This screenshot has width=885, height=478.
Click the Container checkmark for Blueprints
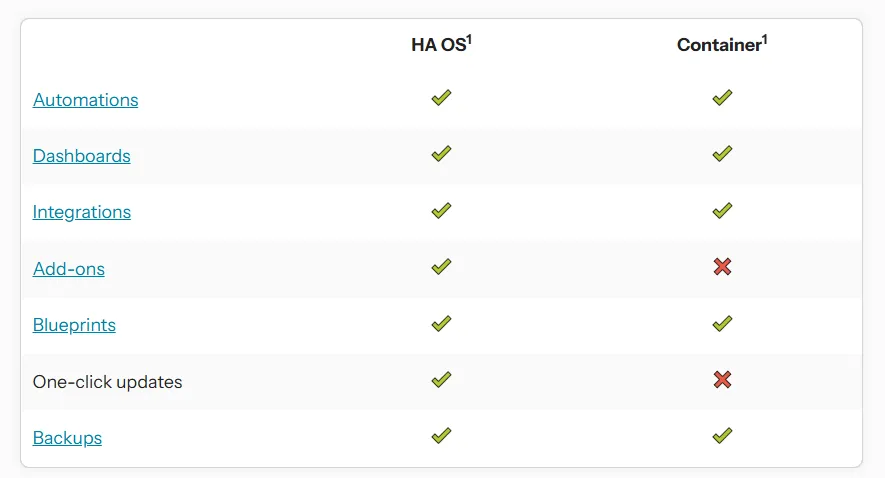tap(722, 323)
